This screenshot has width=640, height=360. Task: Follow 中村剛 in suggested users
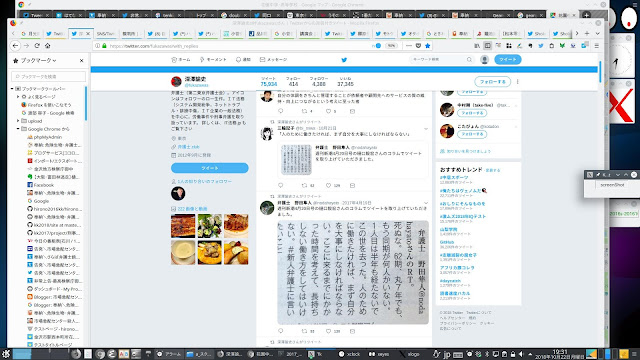click(x=472, y=113)
